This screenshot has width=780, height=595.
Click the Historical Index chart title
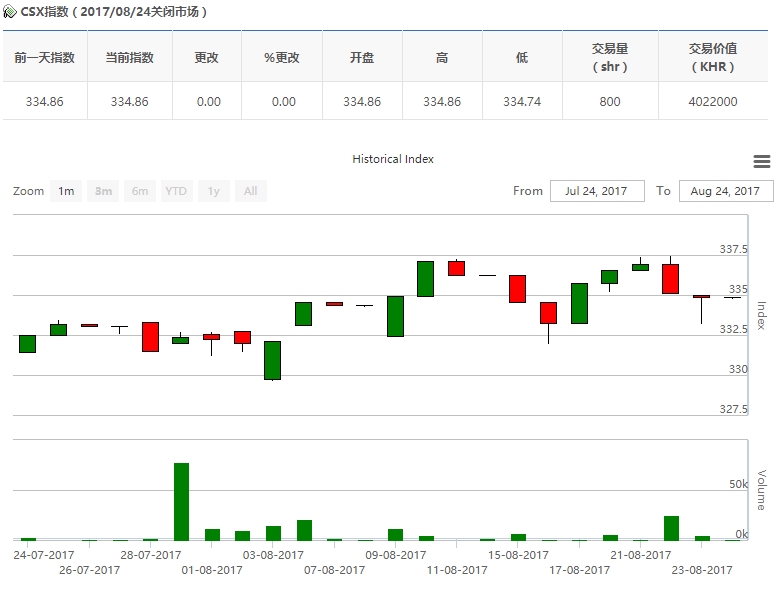[x=393, y=159]
